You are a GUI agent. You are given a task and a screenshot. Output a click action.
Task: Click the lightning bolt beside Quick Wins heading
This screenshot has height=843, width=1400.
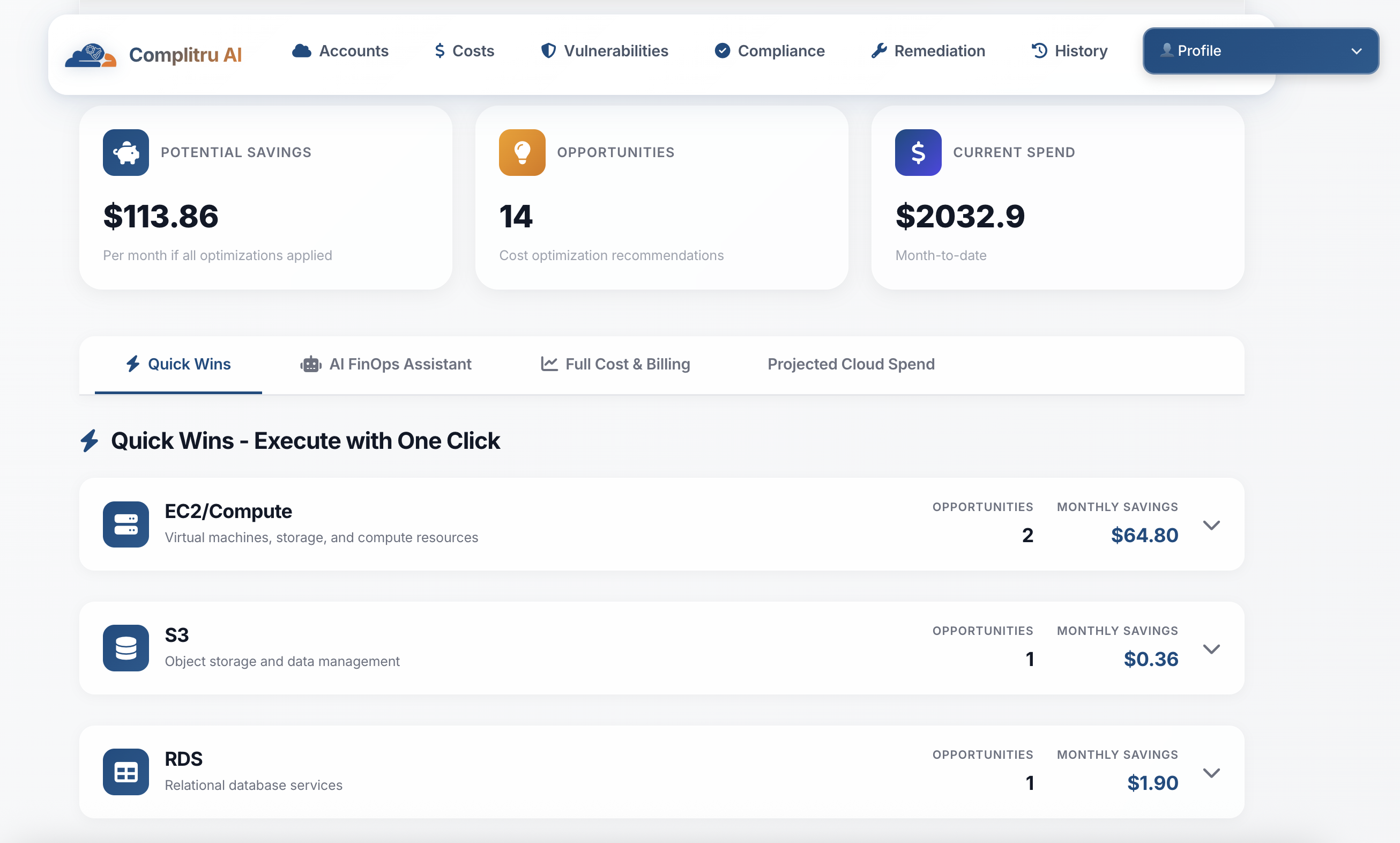pyautogui.click(x=90, y=441)
